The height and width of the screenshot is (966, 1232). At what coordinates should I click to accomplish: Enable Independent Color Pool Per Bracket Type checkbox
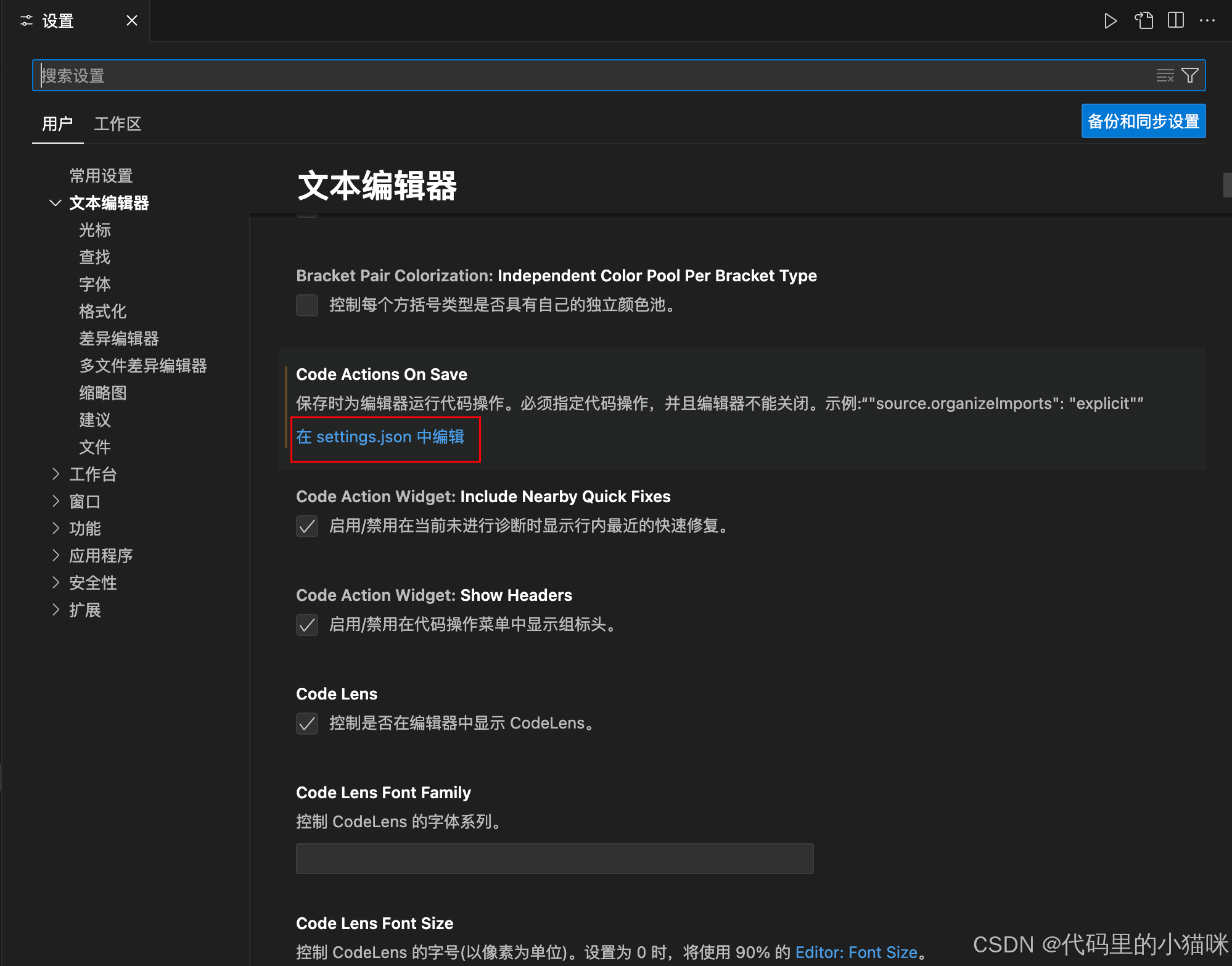click(307, 305)
